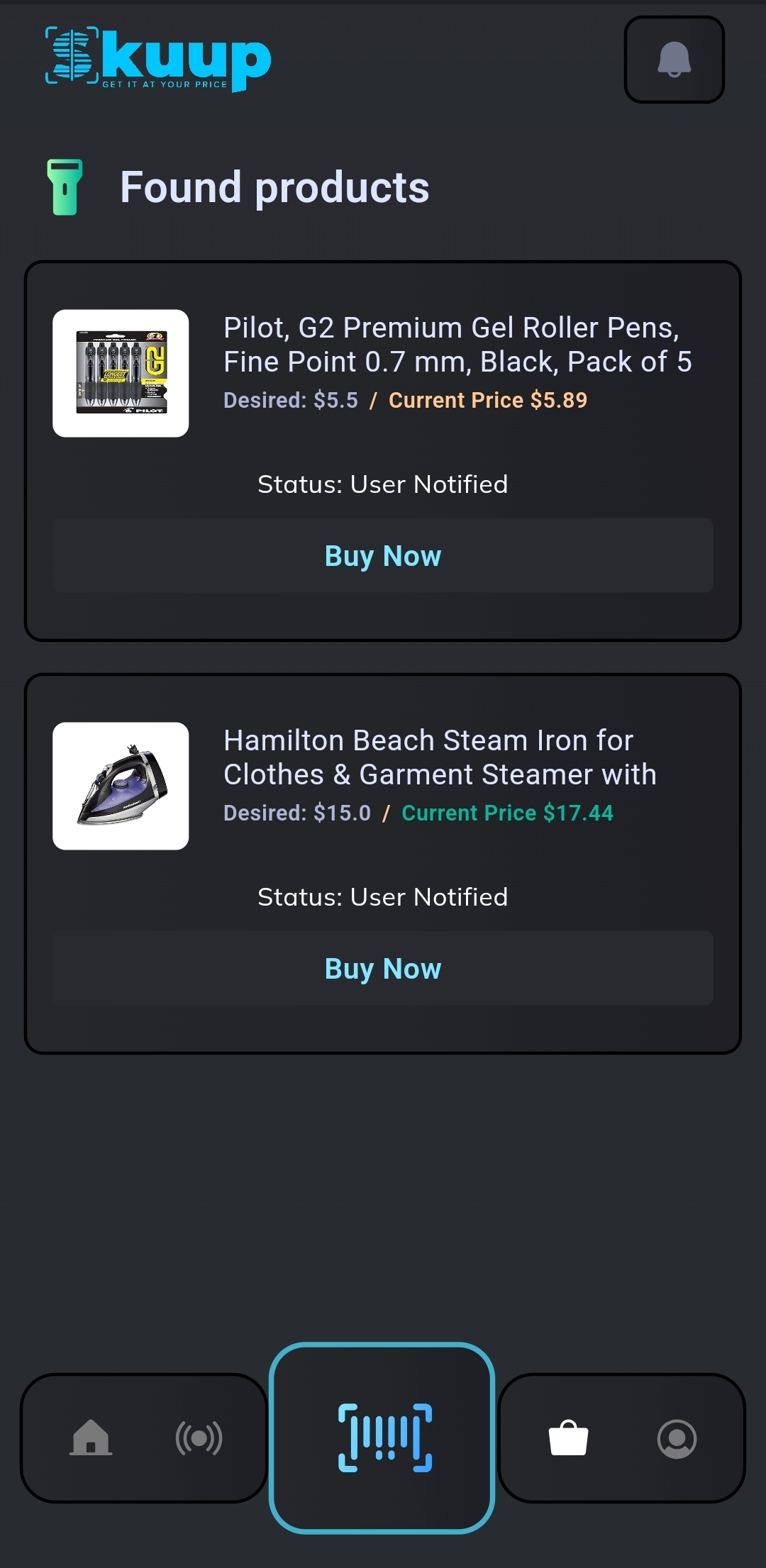Open the shopping bag tab

tap(568, 1438)
